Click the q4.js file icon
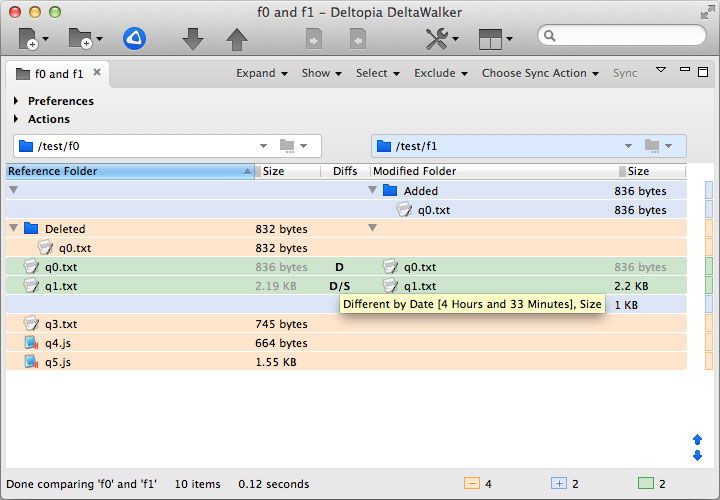The height and width of the screenshot is (500, 720). pos(31,343)
